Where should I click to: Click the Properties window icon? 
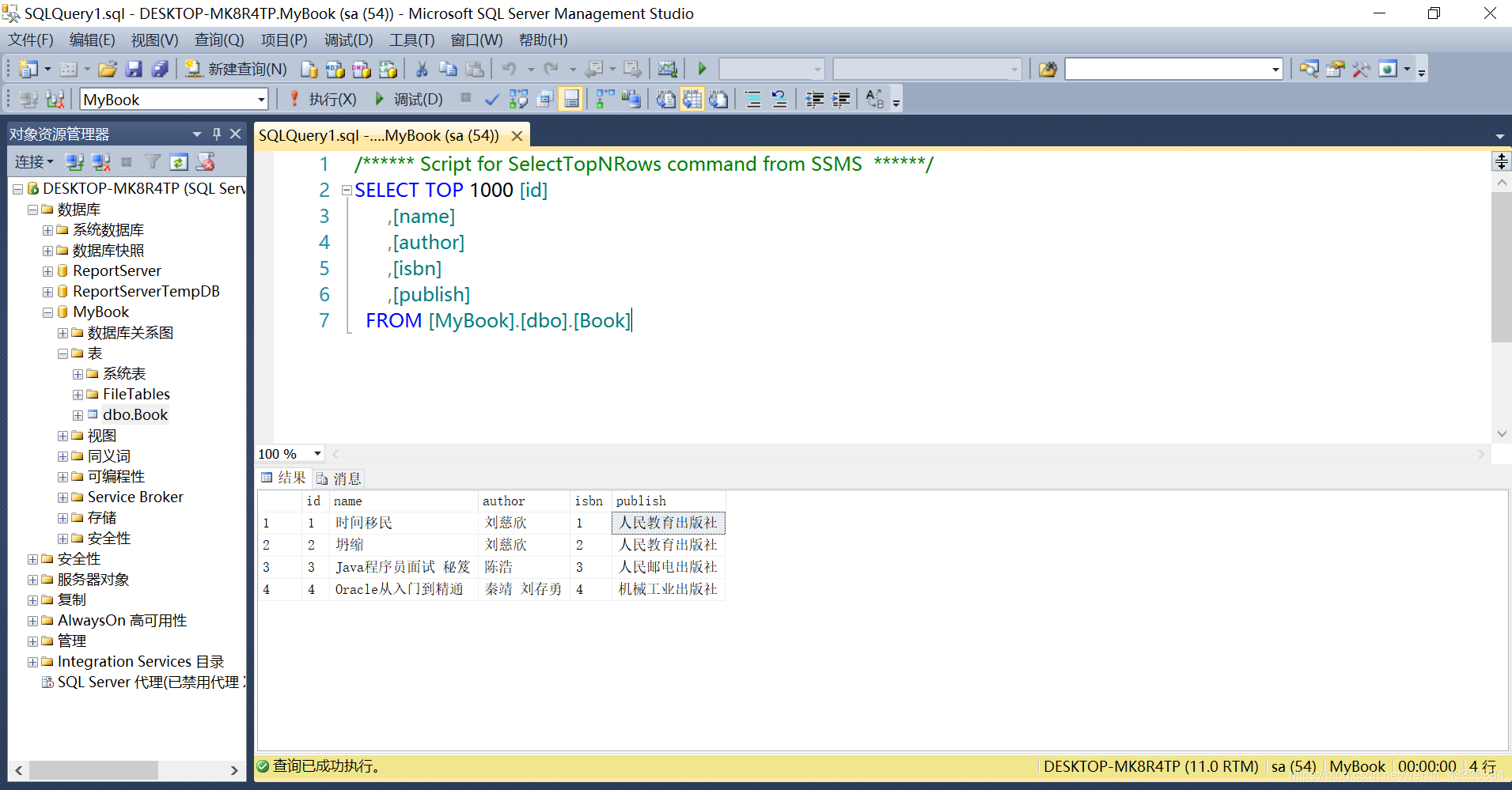click(1336, 70)
